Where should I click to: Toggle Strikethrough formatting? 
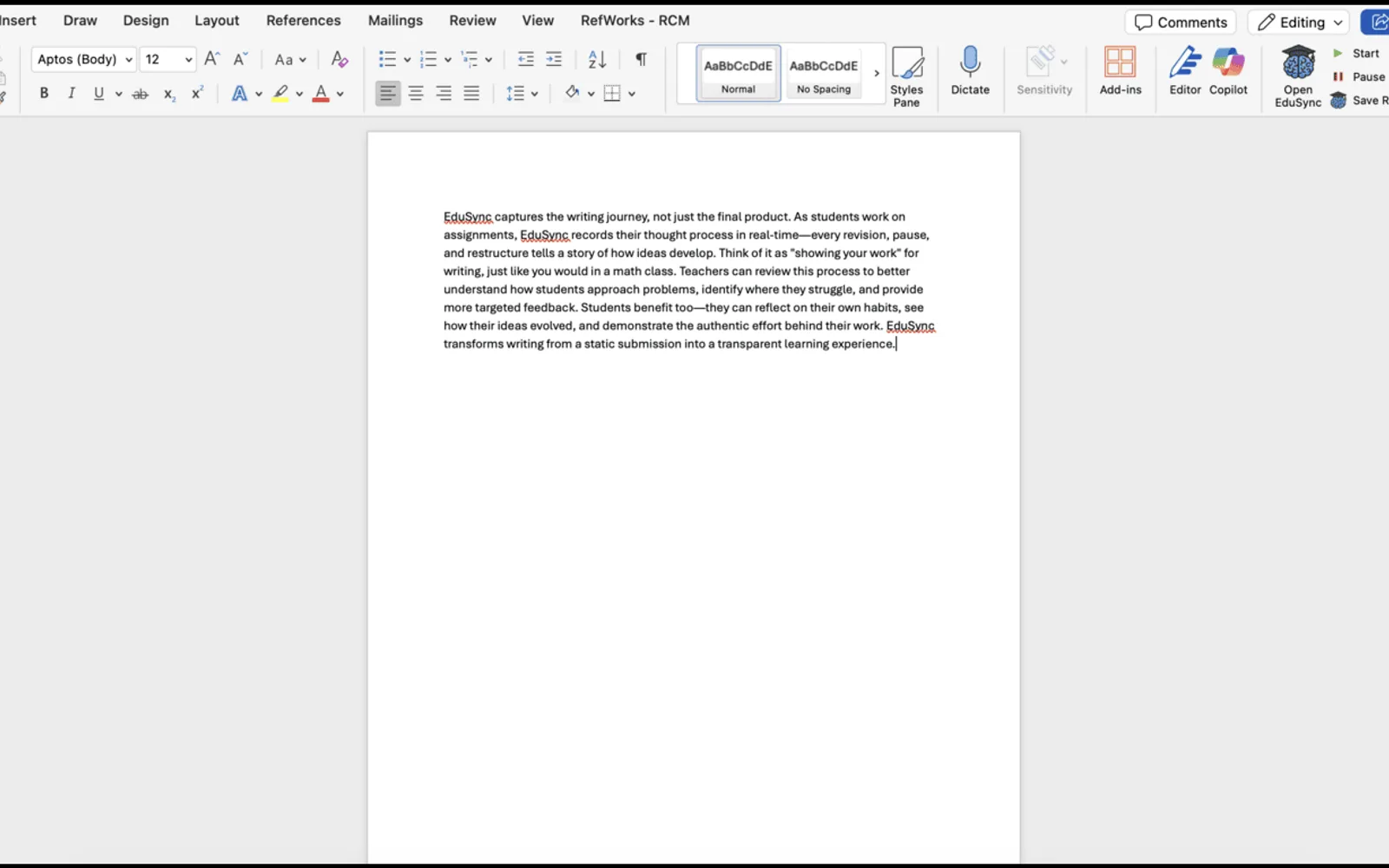pos(140,94)
